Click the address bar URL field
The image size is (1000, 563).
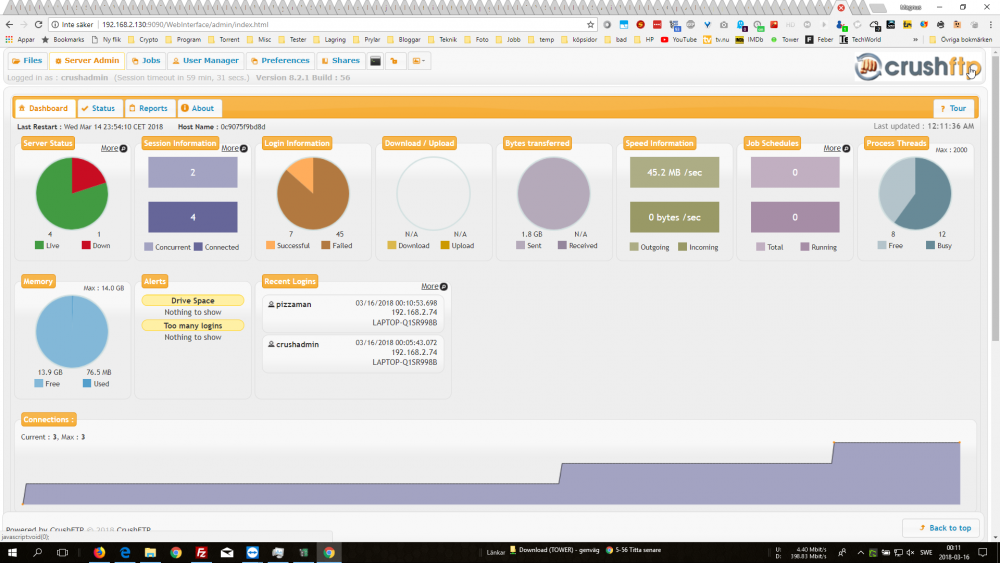[322, 24]
